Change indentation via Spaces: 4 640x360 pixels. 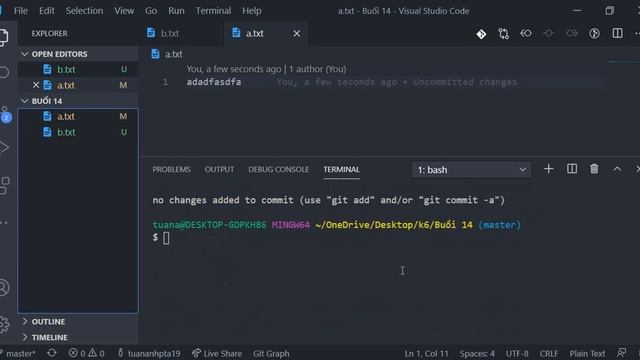click(477, 353)
